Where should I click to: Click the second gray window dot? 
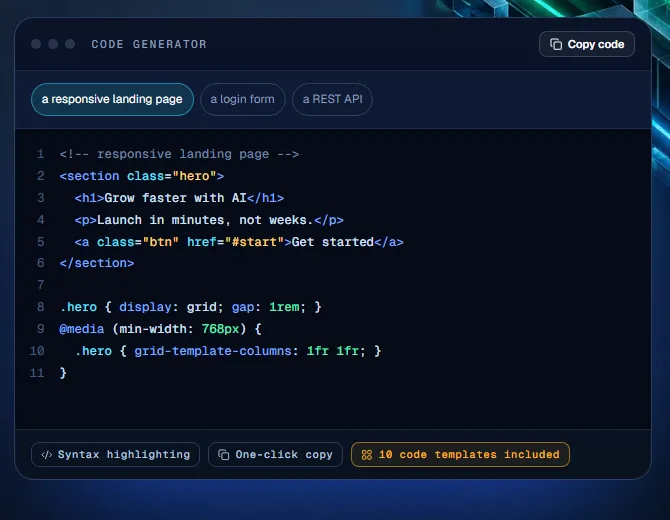tap(53, 44)
